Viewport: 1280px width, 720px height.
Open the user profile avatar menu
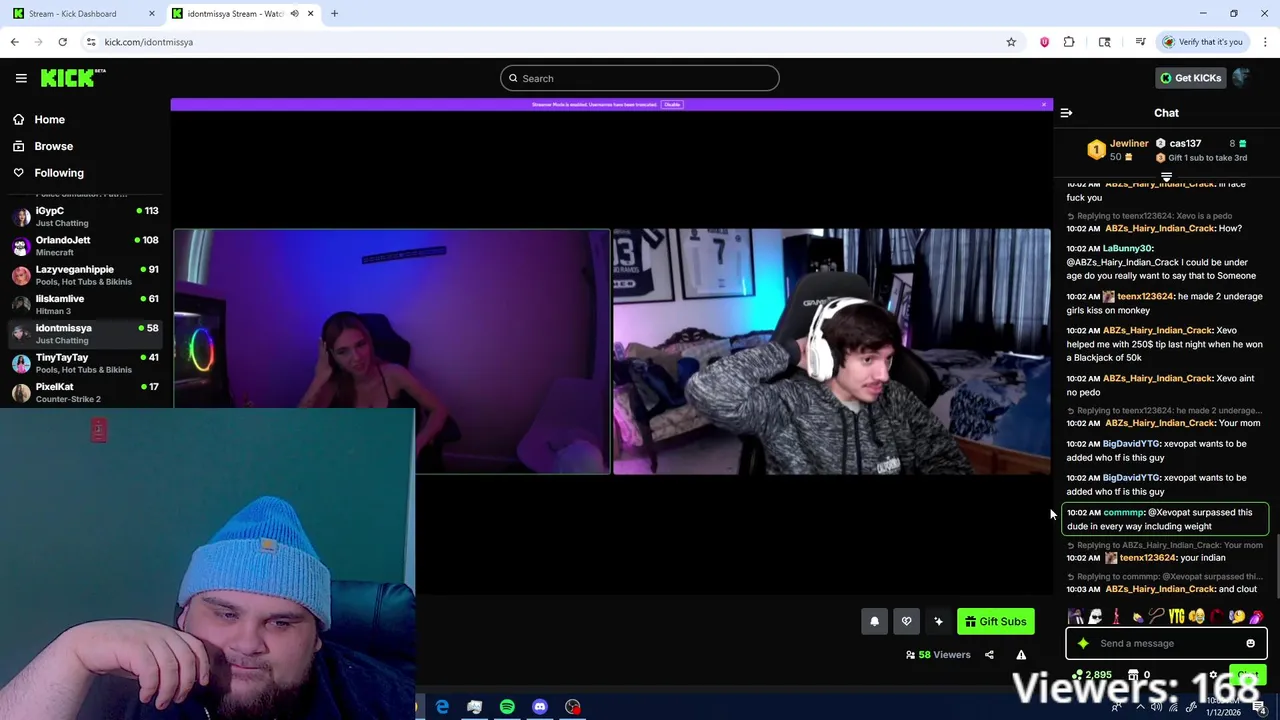click(x=1241, y=78)
